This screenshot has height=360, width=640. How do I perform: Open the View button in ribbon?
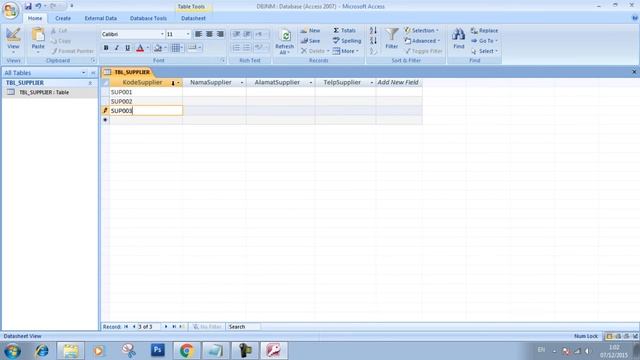point(13,40)
